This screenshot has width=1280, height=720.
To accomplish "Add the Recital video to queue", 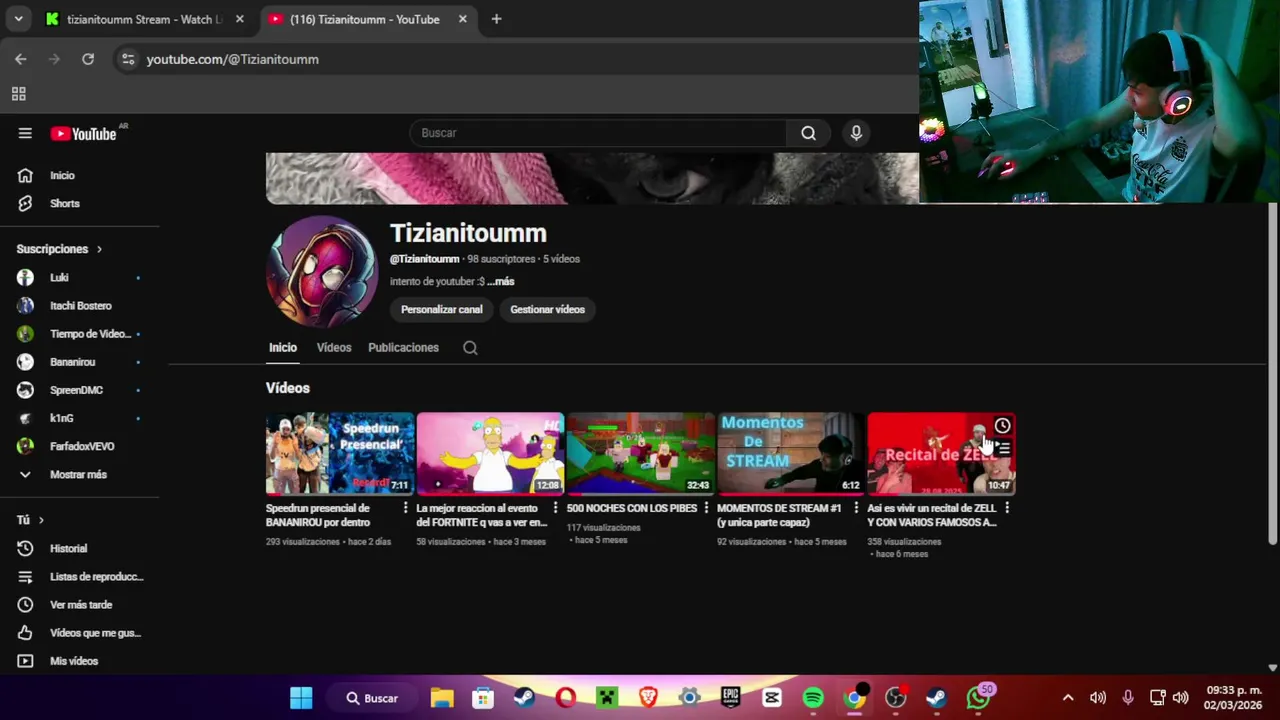I will pos(1003,449).
